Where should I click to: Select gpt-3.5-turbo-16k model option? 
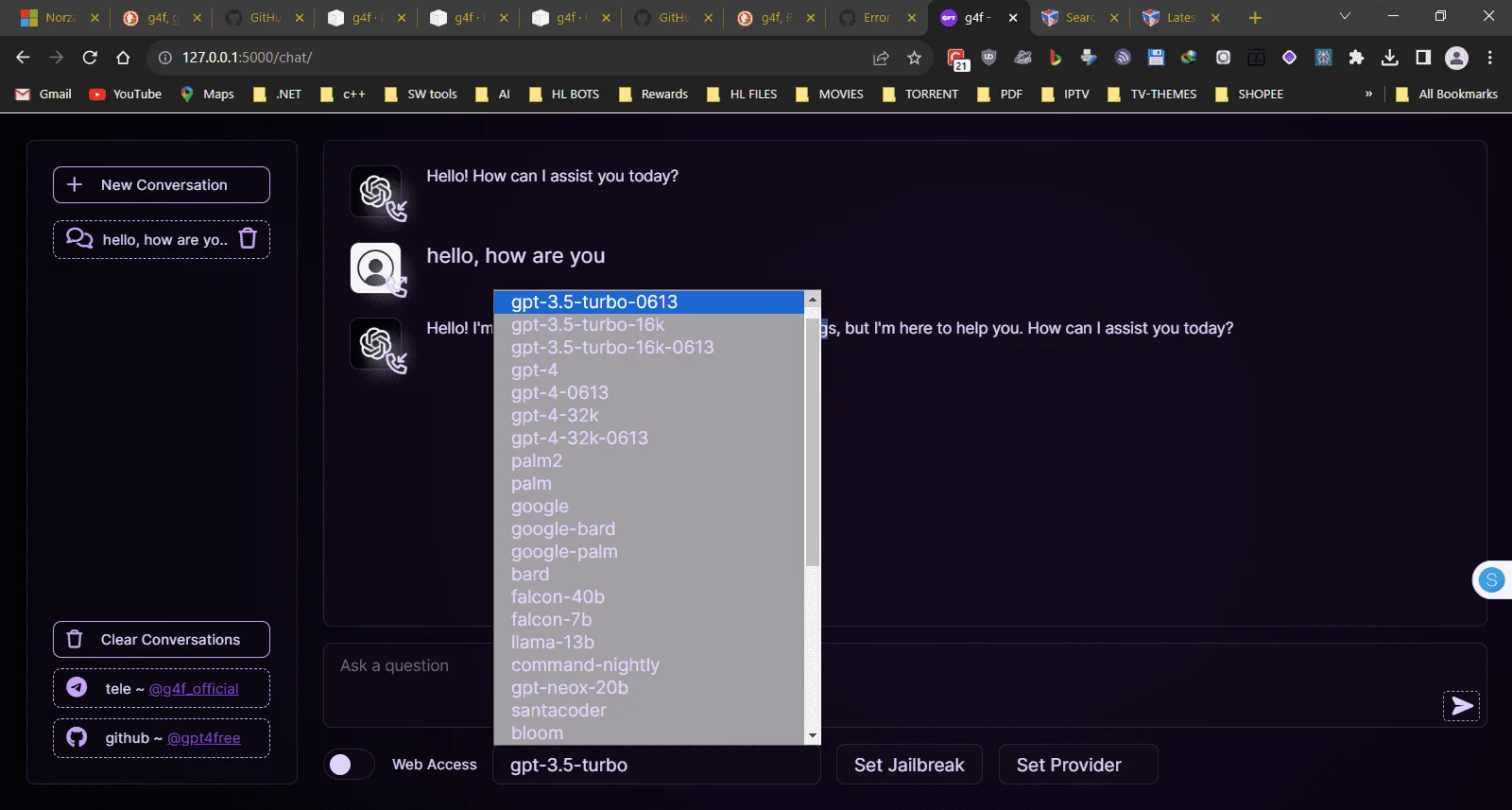point(649,325)
